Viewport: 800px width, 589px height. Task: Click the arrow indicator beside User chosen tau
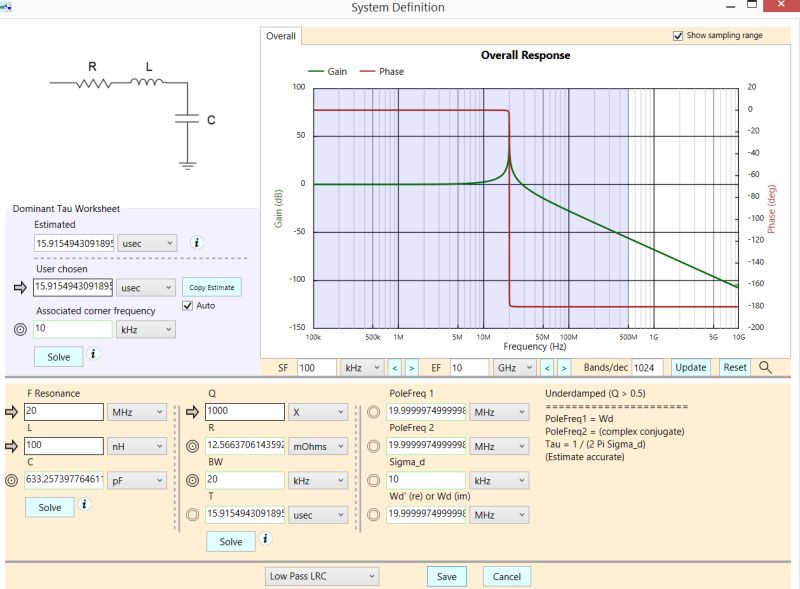coord(20,287)
